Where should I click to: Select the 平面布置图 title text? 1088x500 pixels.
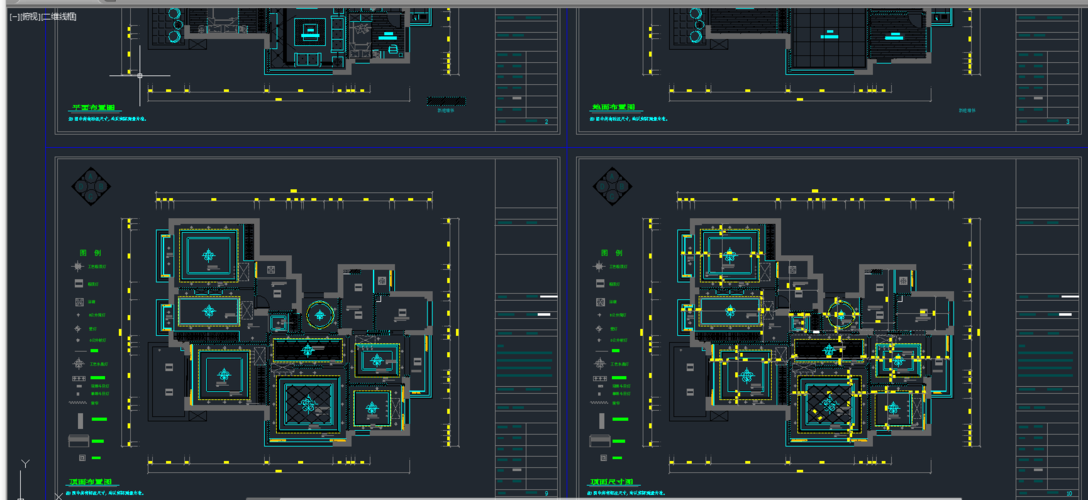click(x=93, y=108)
